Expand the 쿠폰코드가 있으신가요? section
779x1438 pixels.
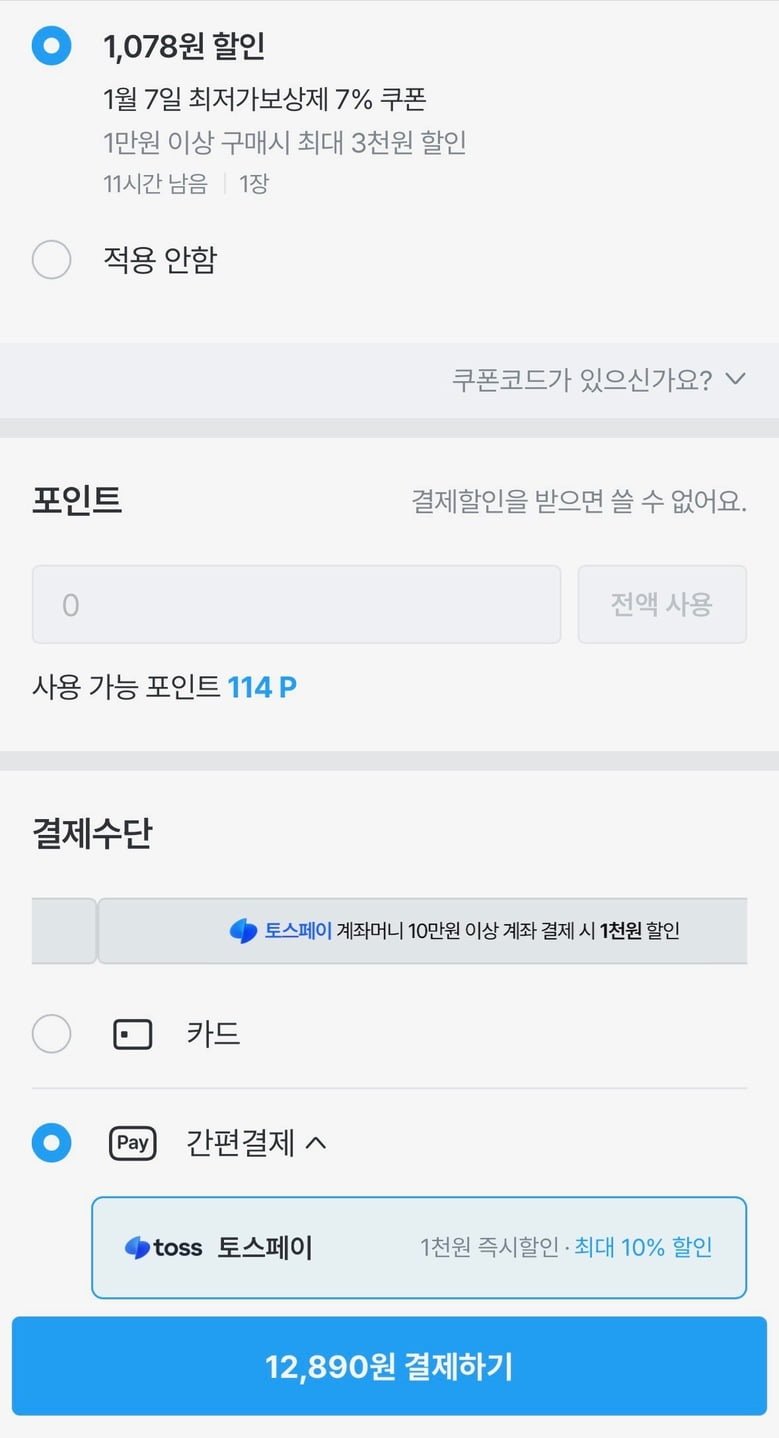click(598, 380)
